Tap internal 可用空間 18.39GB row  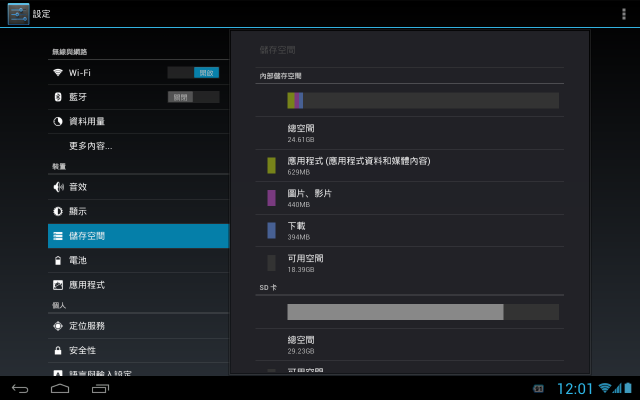click(409, 263)
